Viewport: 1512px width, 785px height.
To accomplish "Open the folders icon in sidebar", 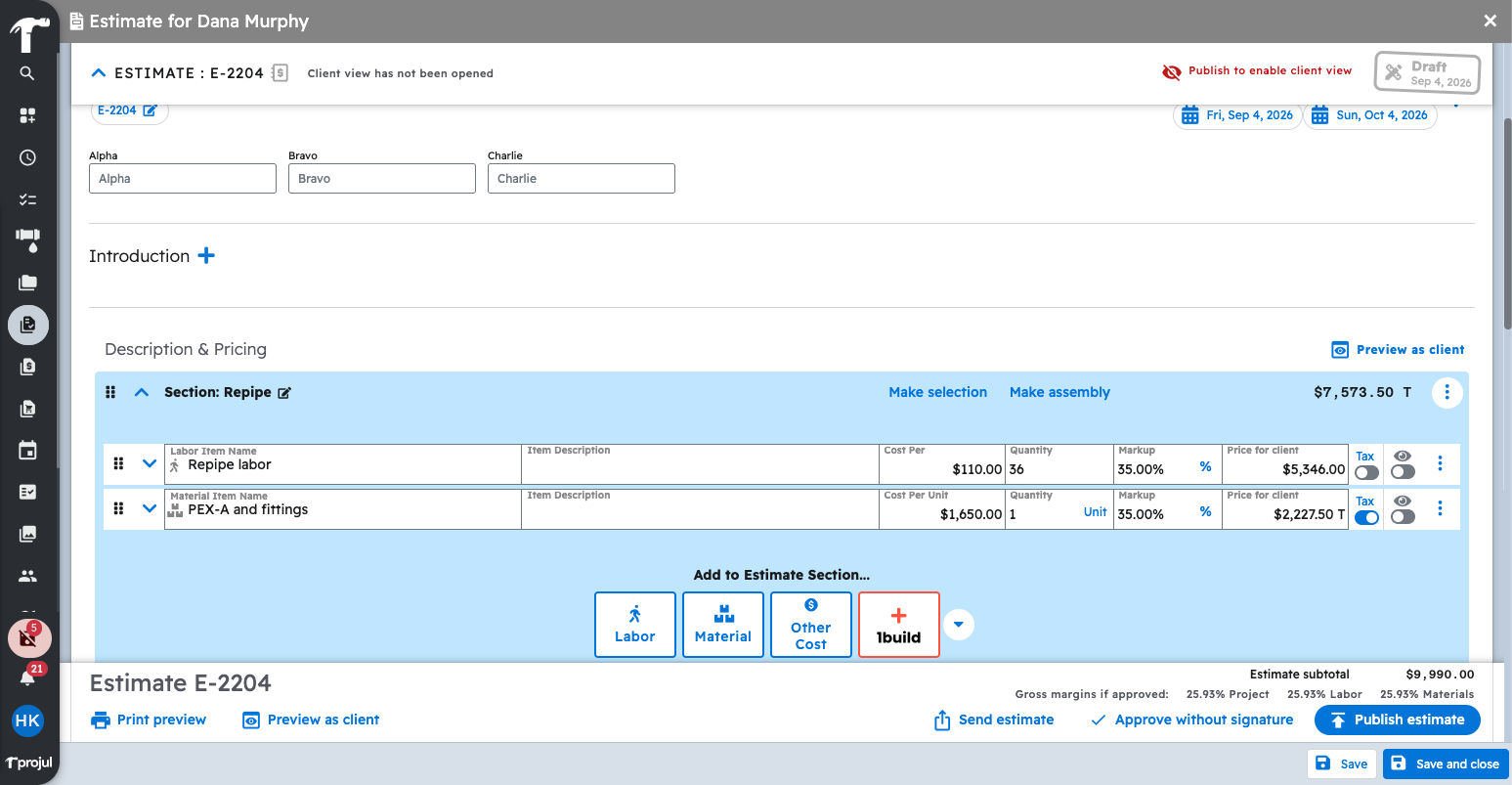I will [27, 283].
